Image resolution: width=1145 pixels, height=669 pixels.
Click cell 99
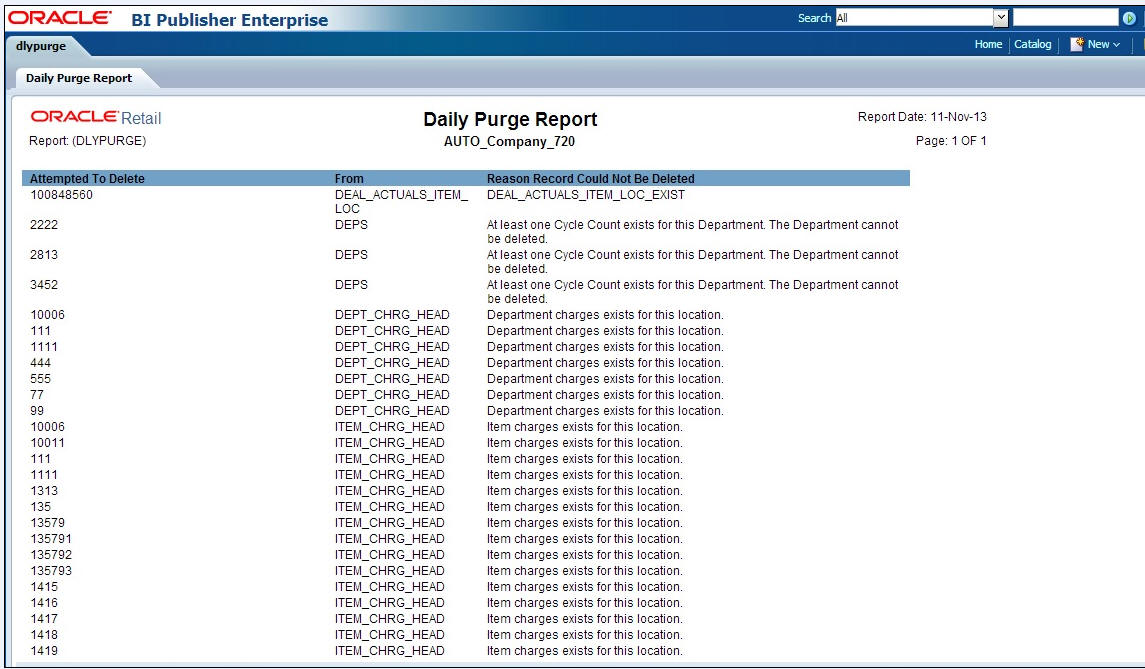37,411
